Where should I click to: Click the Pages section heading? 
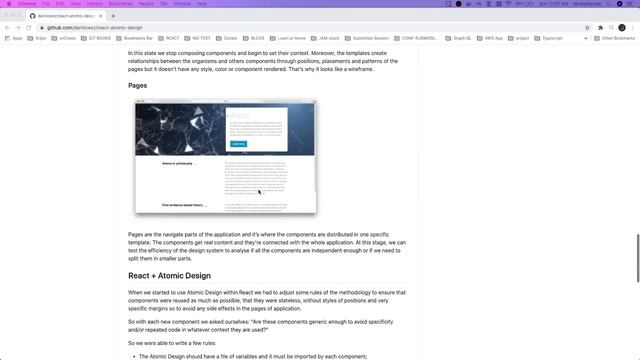(138, 85)
